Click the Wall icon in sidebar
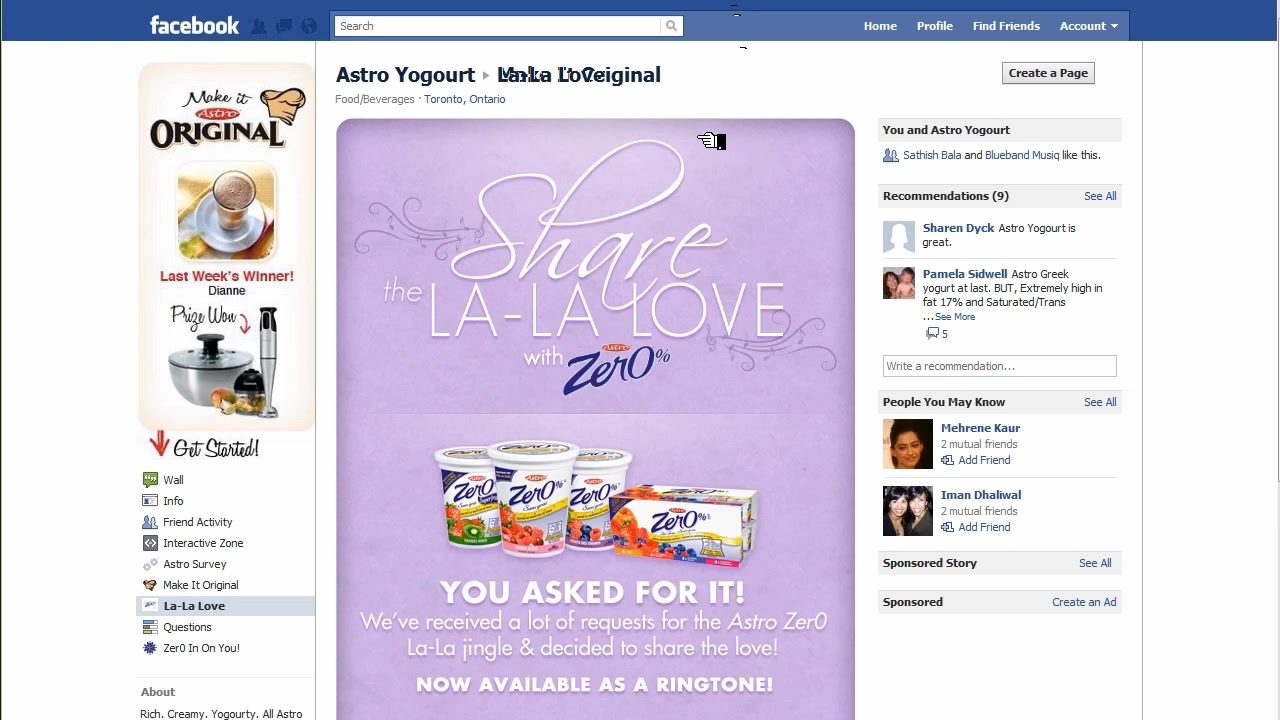Screen dimensions: 1280x720 coord(150,480)
